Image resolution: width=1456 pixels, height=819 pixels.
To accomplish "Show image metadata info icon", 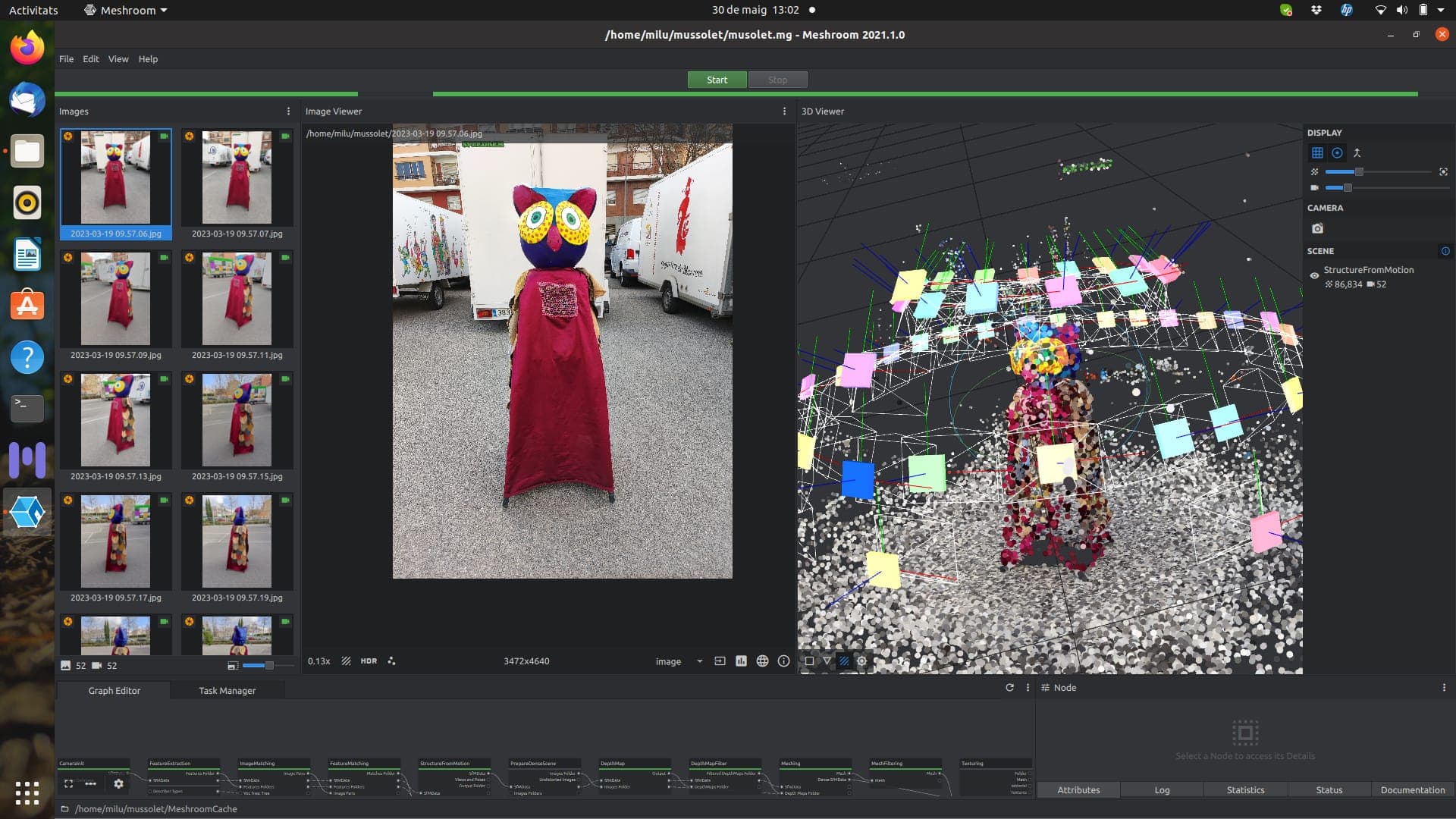I will tap(783, 661).
